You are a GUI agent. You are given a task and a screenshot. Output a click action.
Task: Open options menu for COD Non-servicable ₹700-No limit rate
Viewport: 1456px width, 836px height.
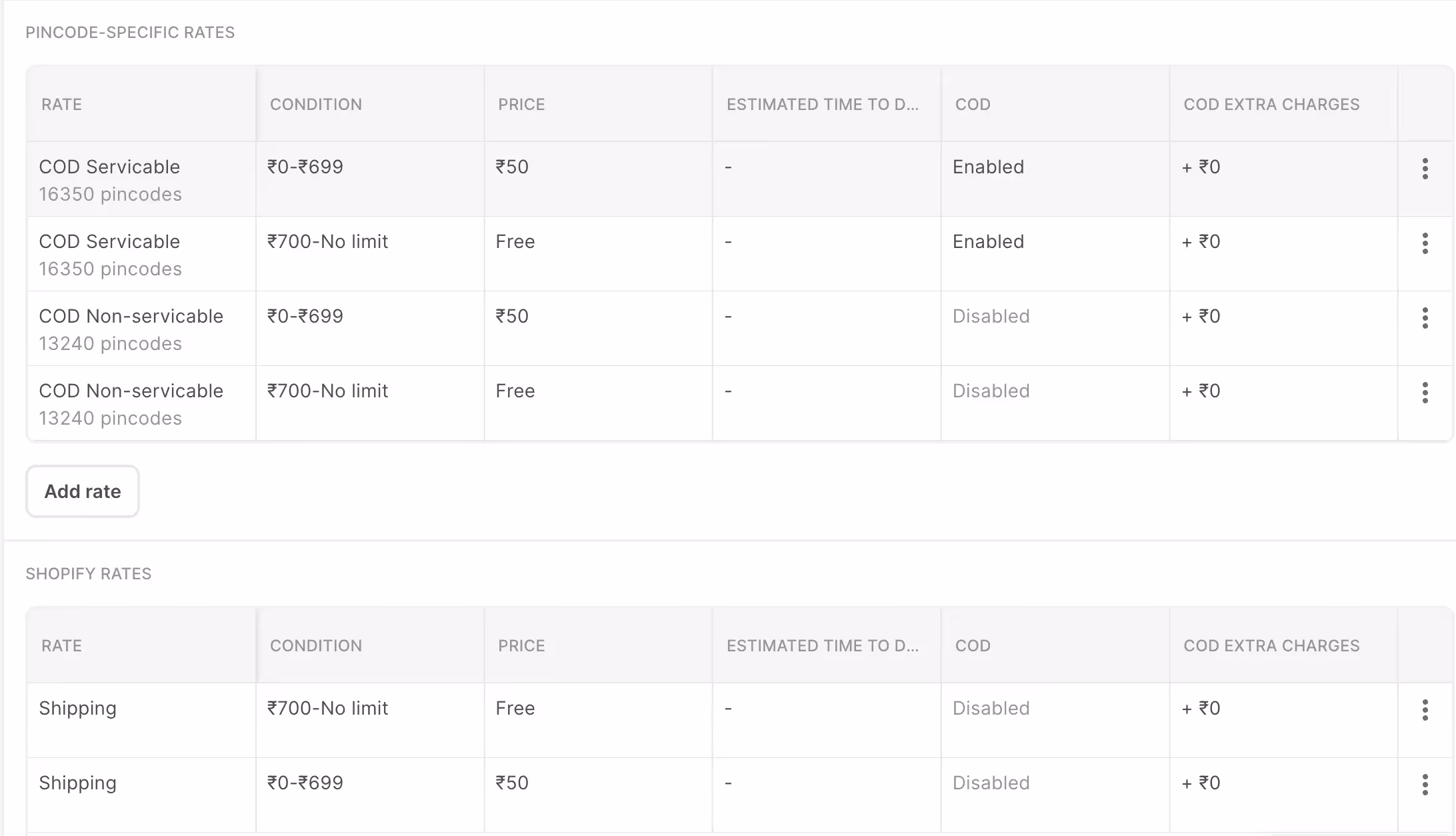coord(1425,393)
